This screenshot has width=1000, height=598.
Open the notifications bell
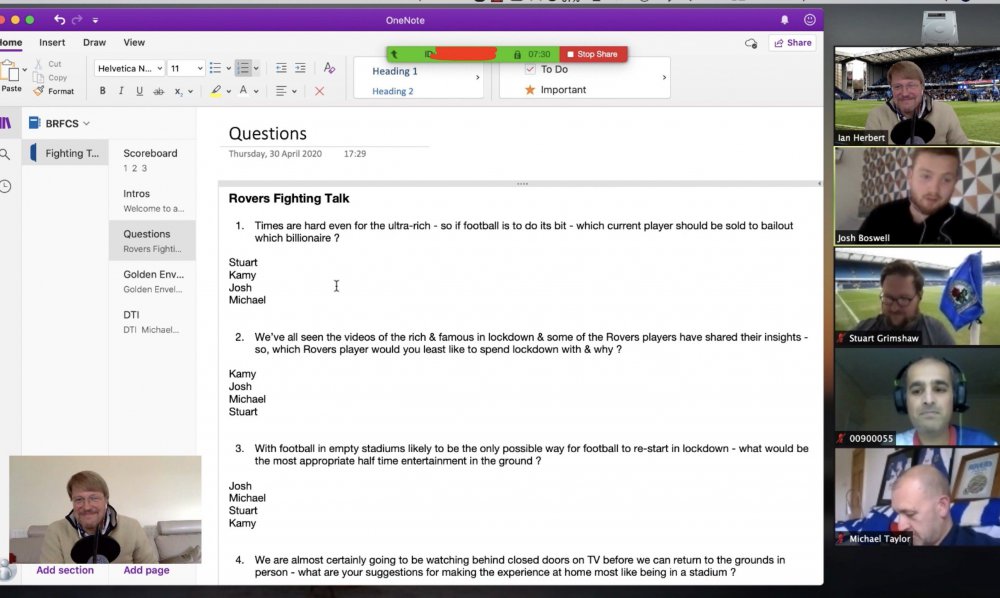click(x=784, y=20)
